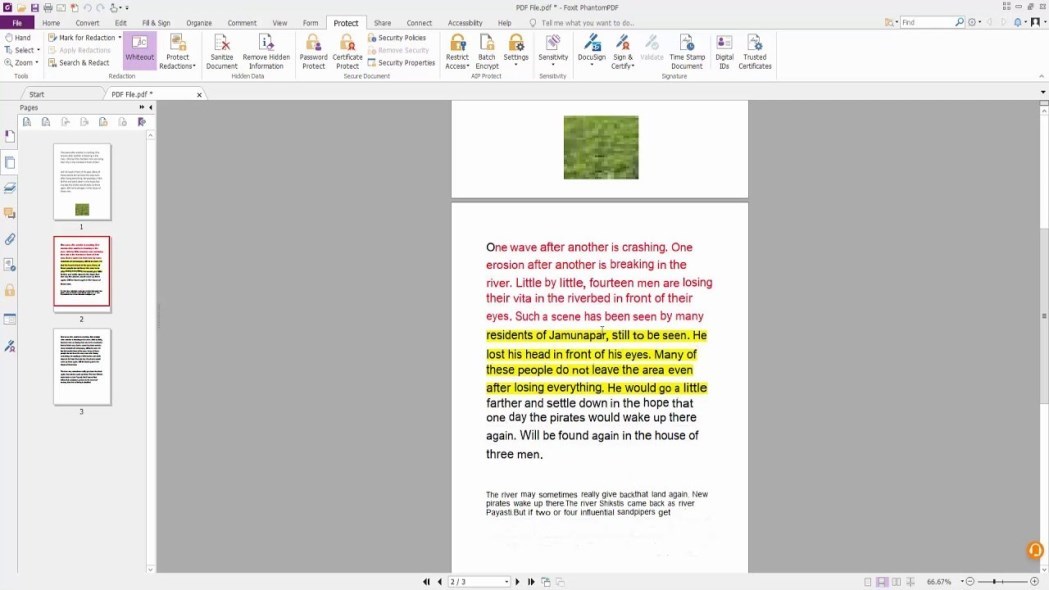This screenshot has height=590, width=1049.
Task: Click Remove Hidden Information
Action: tap(266, 50)
